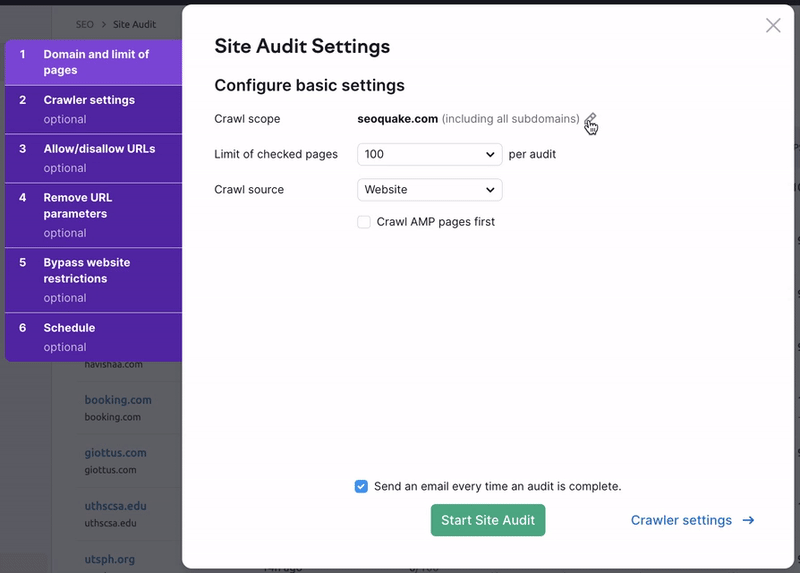Image resolution: width=800 pixels, height=573 pixels.
Task: Open Schedule step
Action: click(93, 337)
